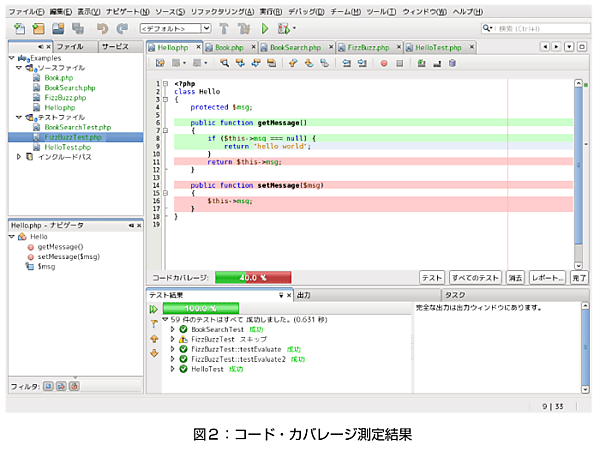Toggle the third filter button in navigator

click(74, 385)
